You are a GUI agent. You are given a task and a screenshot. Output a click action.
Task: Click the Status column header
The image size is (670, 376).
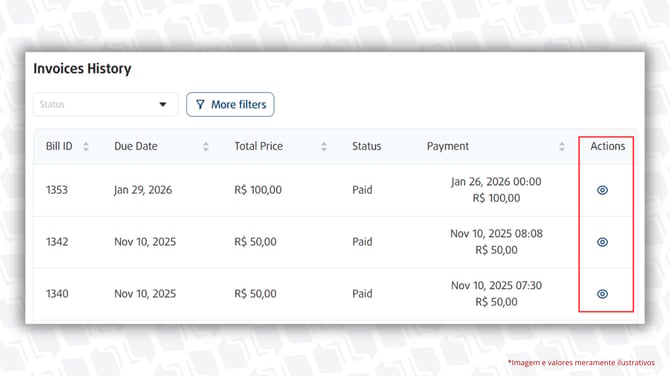367,146
